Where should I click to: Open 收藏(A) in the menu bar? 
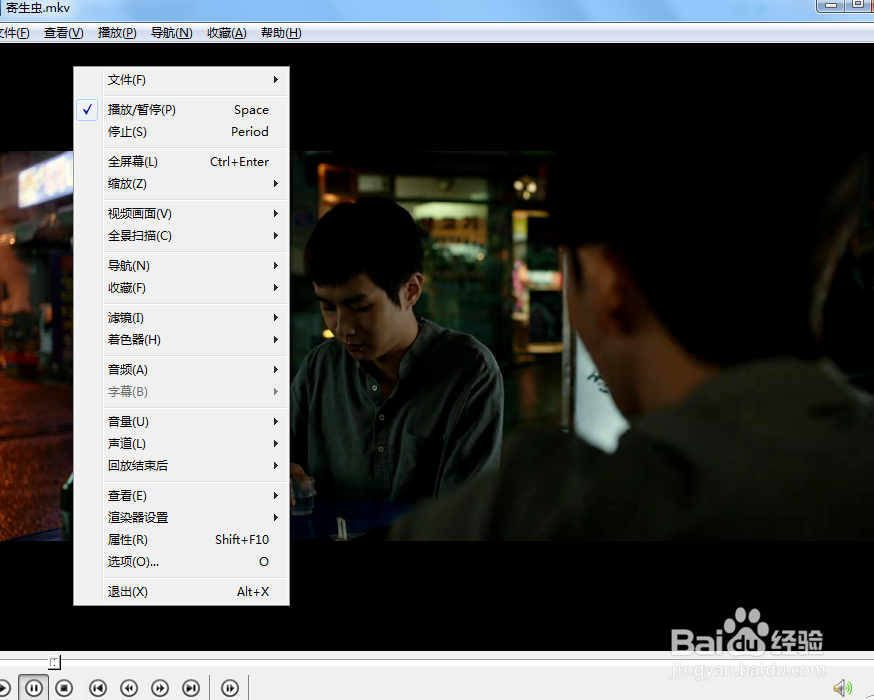click(227, 33)
